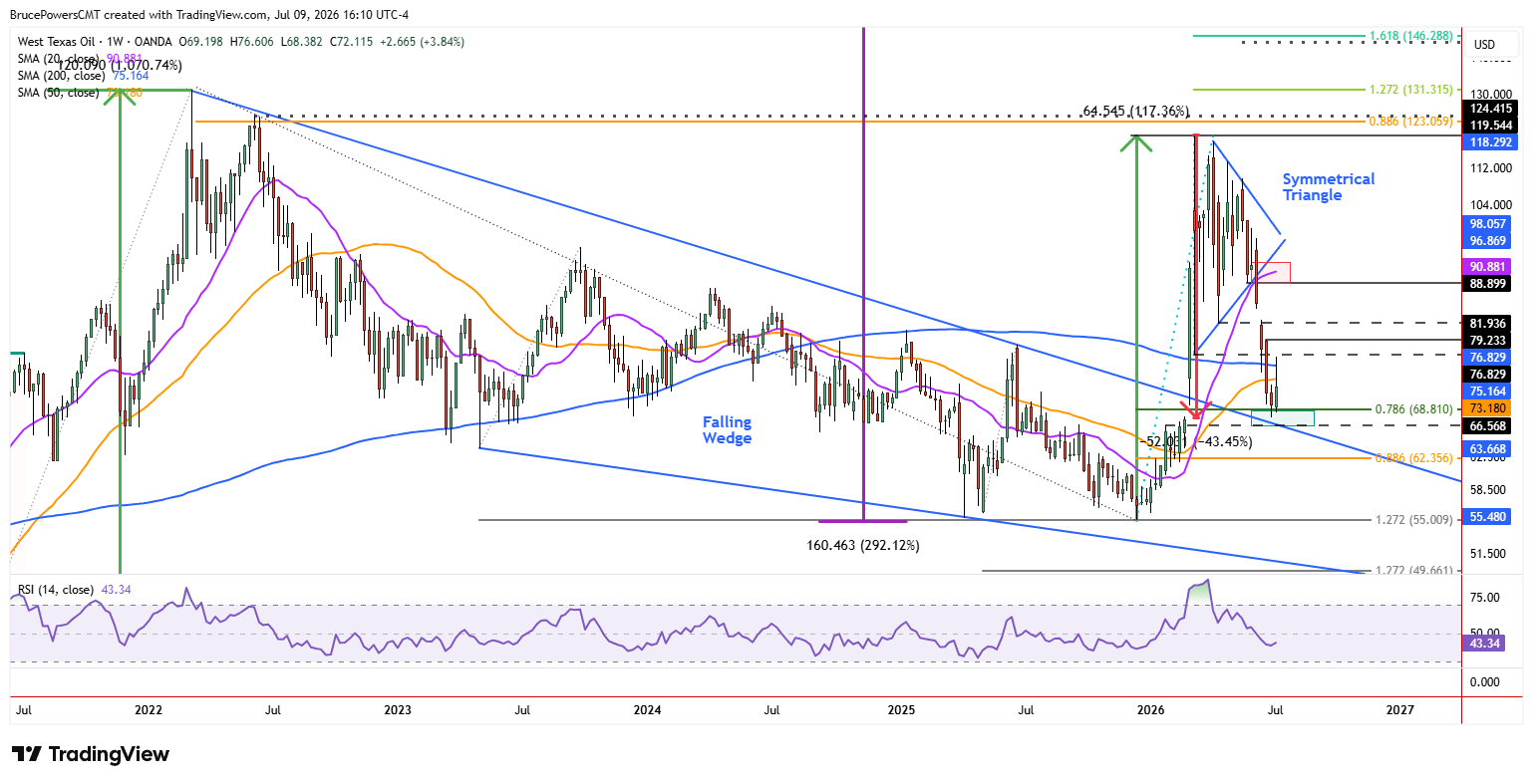Click the 81.936 price axis tag
Screen dimensions: 1533x784
1489,324
